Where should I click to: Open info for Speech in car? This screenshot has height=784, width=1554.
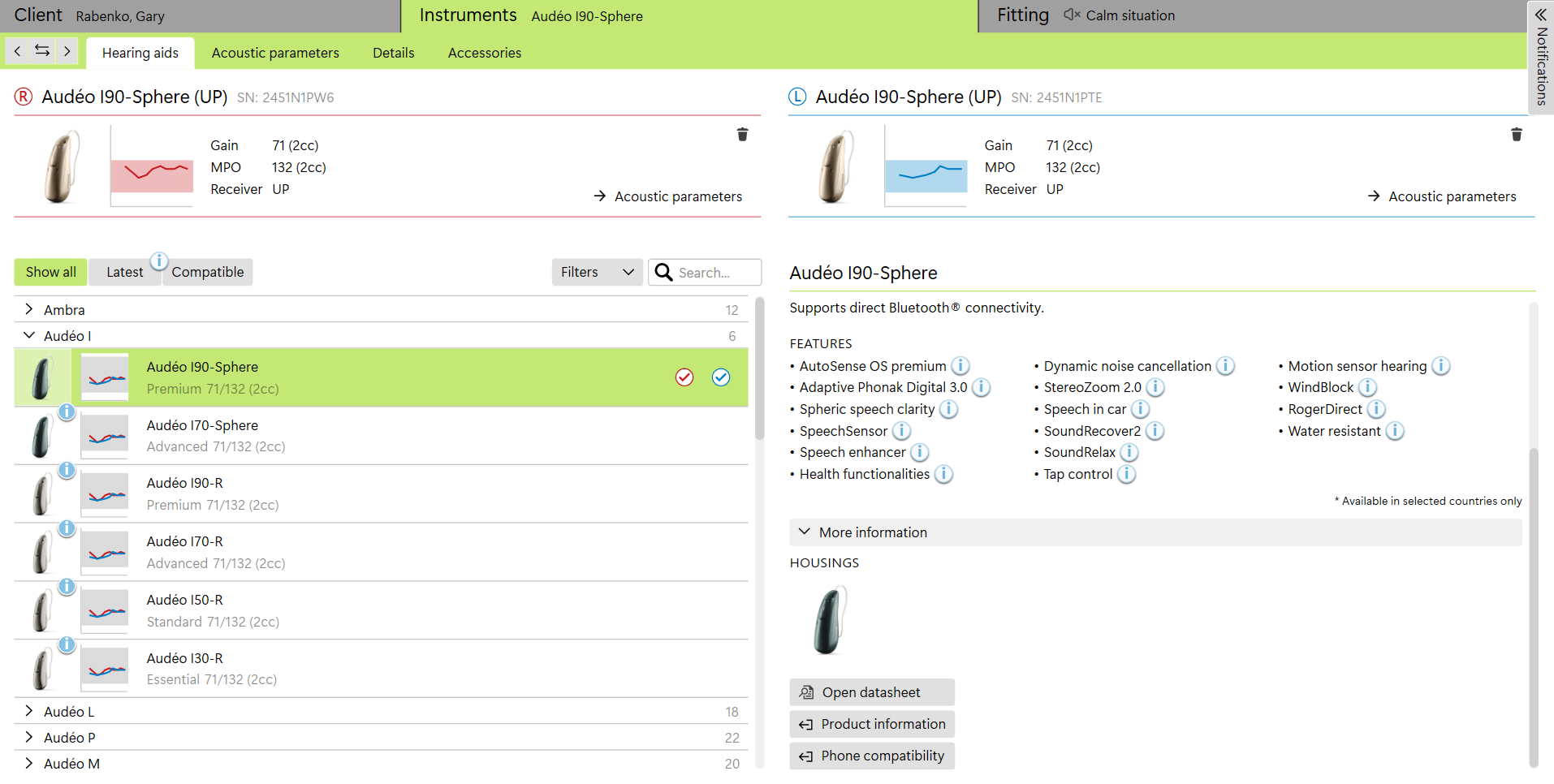1140,409
